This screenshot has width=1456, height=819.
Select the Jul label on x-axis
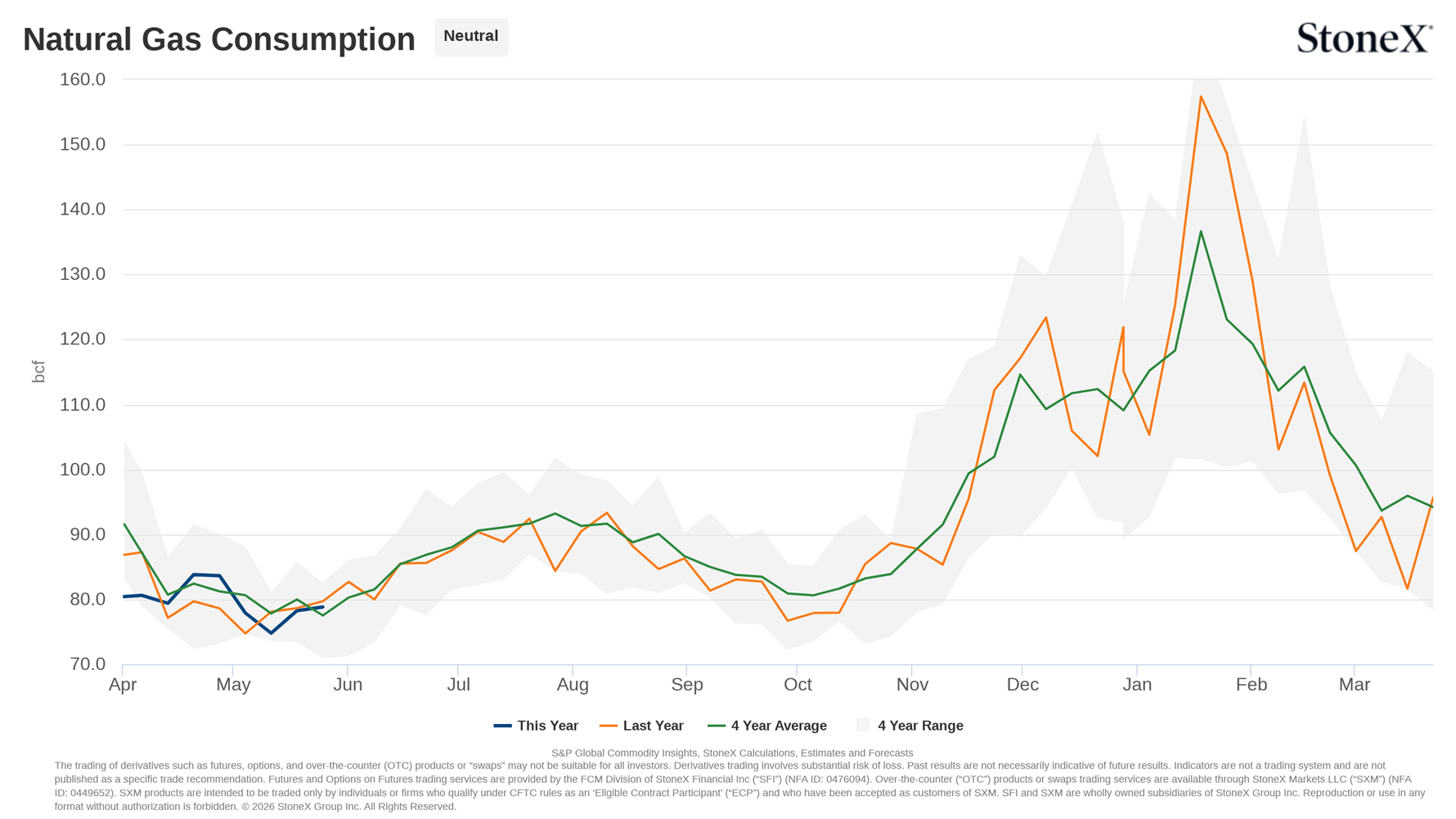[458, 685]
